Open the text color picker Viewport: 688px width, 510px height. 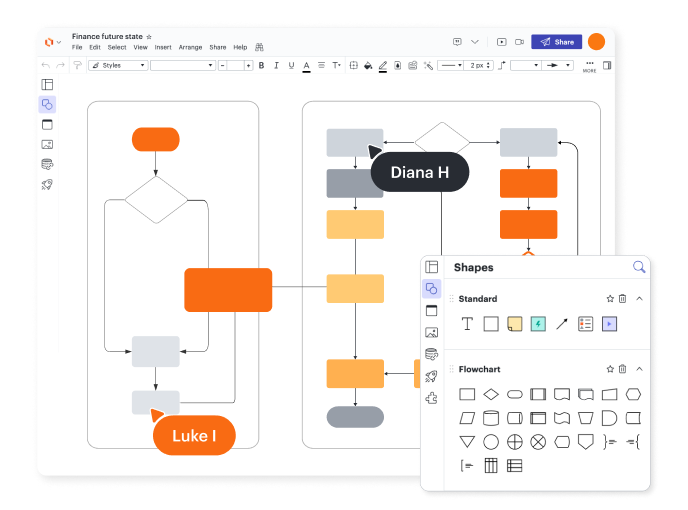(x=306, y=65)
